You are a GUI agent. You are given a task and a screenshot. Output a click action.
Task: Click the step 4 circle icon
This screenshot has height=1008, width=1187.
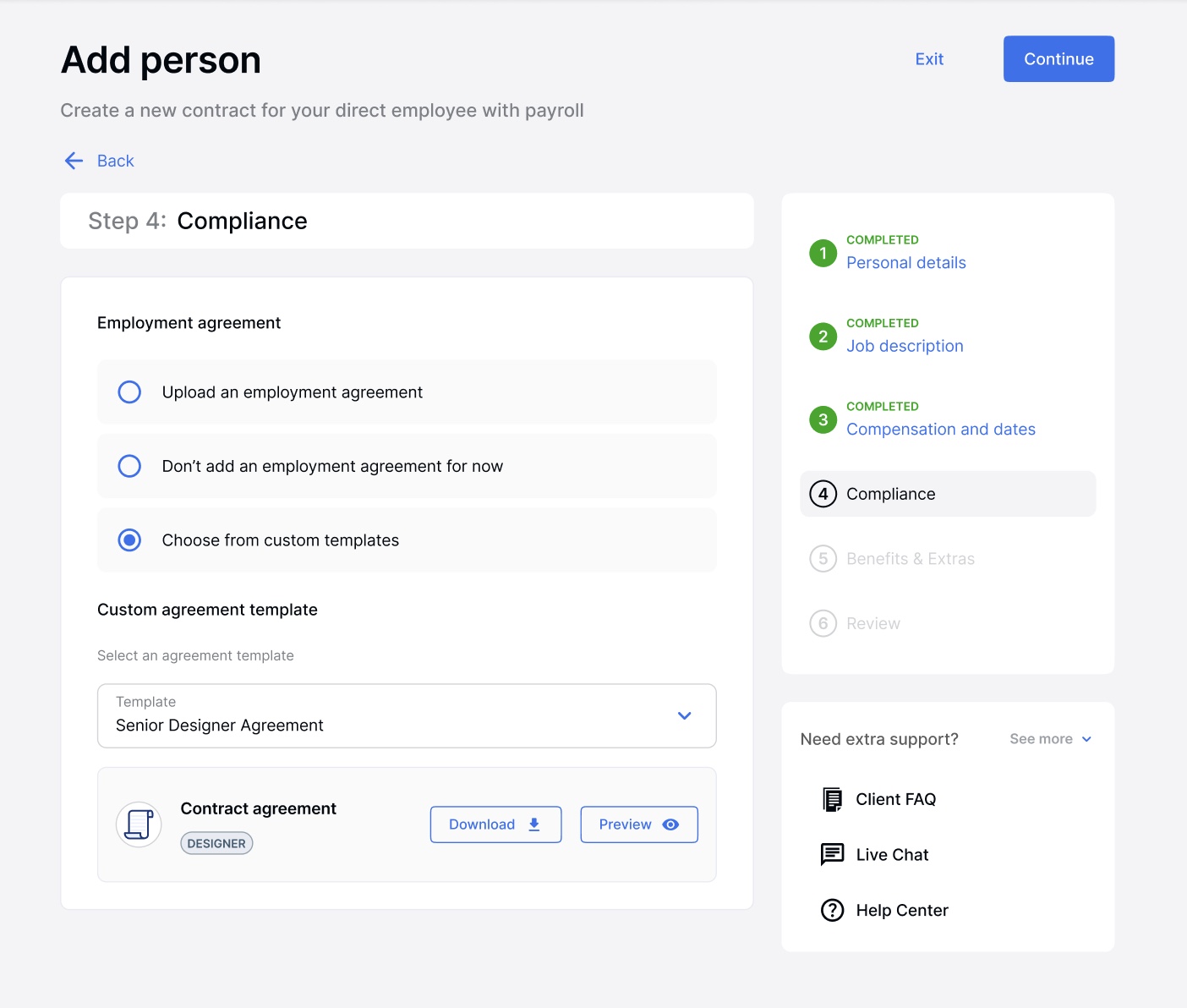[x=823, y=494]
